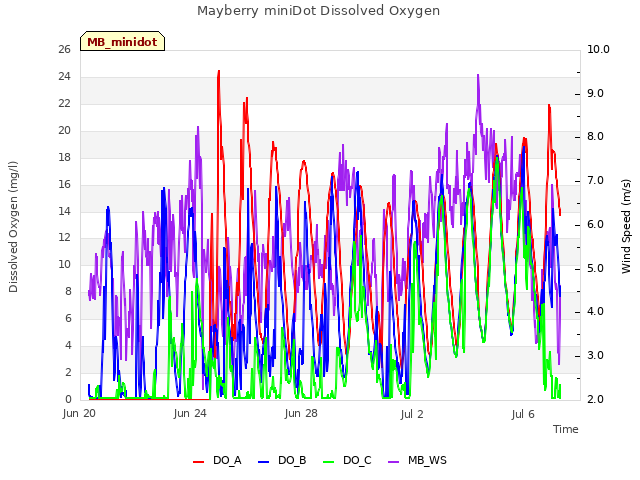
Task: Click the 10 value on left axis
Action: point(64,264)
